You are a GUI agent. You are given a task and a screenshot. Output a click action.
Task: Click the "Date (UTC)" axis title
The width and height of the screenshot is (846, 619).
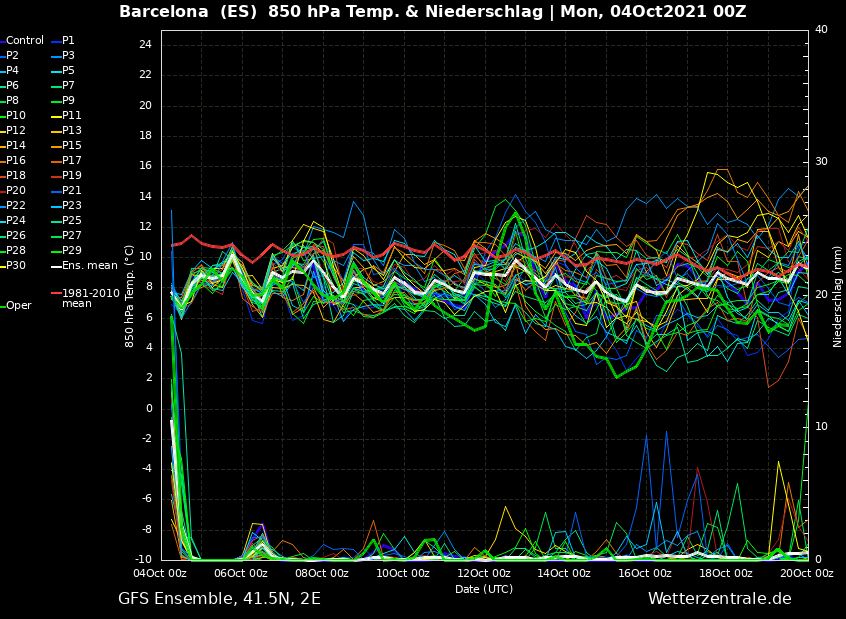pos(484,589)
